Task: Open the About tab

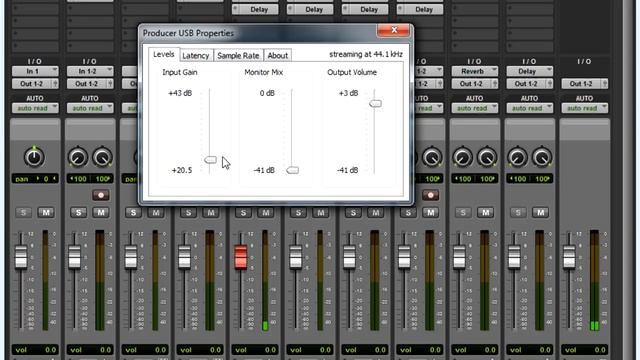Action: (278, 56)
